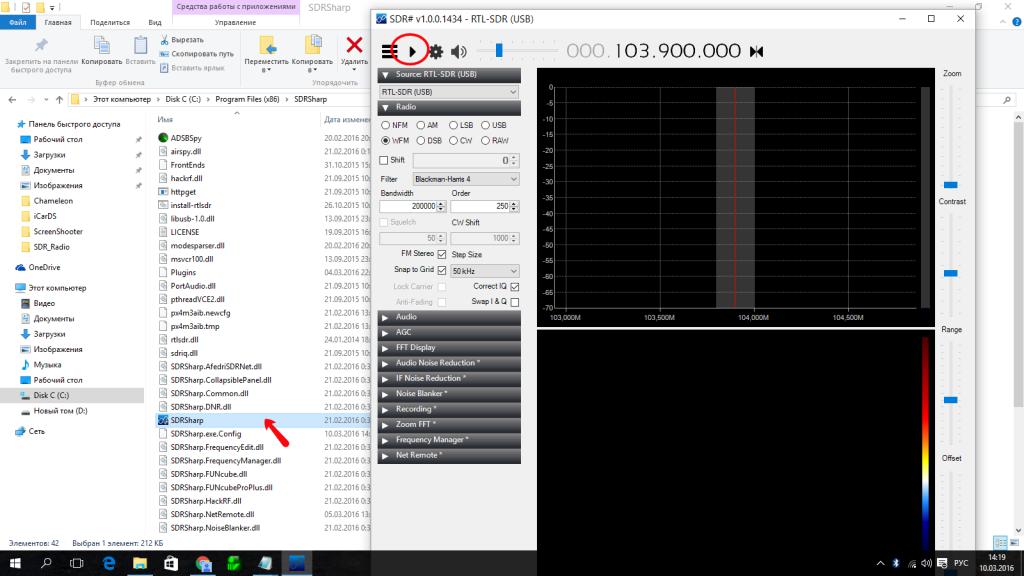Viewport: 1024px width, 576px height.
Task: Open Chrome from the Windows taskbar
Action: pyautogui.click(x=203, y=564)
